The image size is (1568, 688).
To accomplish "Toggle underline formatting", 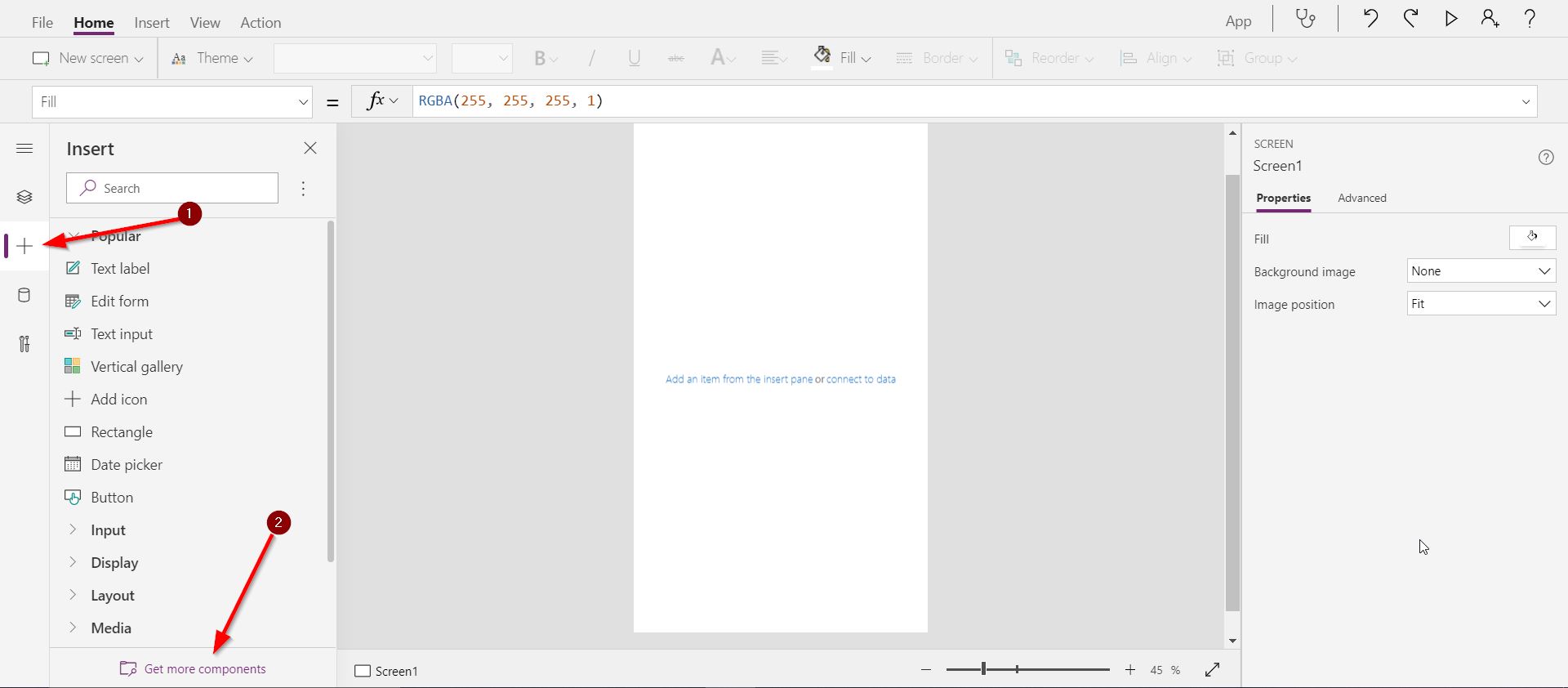I will pyautogui.click(x=635, y=58).
